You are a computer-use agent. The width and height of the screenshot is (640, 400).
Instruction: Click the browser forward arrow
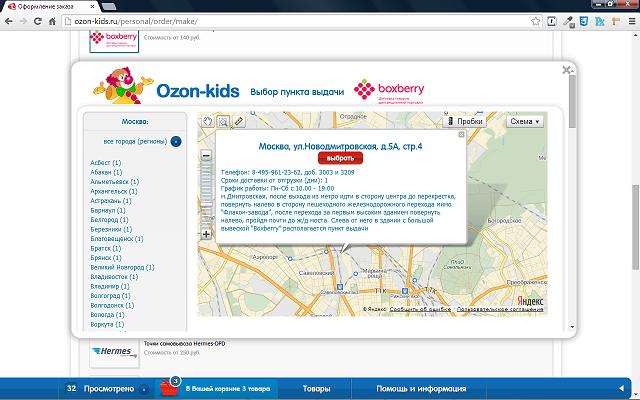(23, 21)
